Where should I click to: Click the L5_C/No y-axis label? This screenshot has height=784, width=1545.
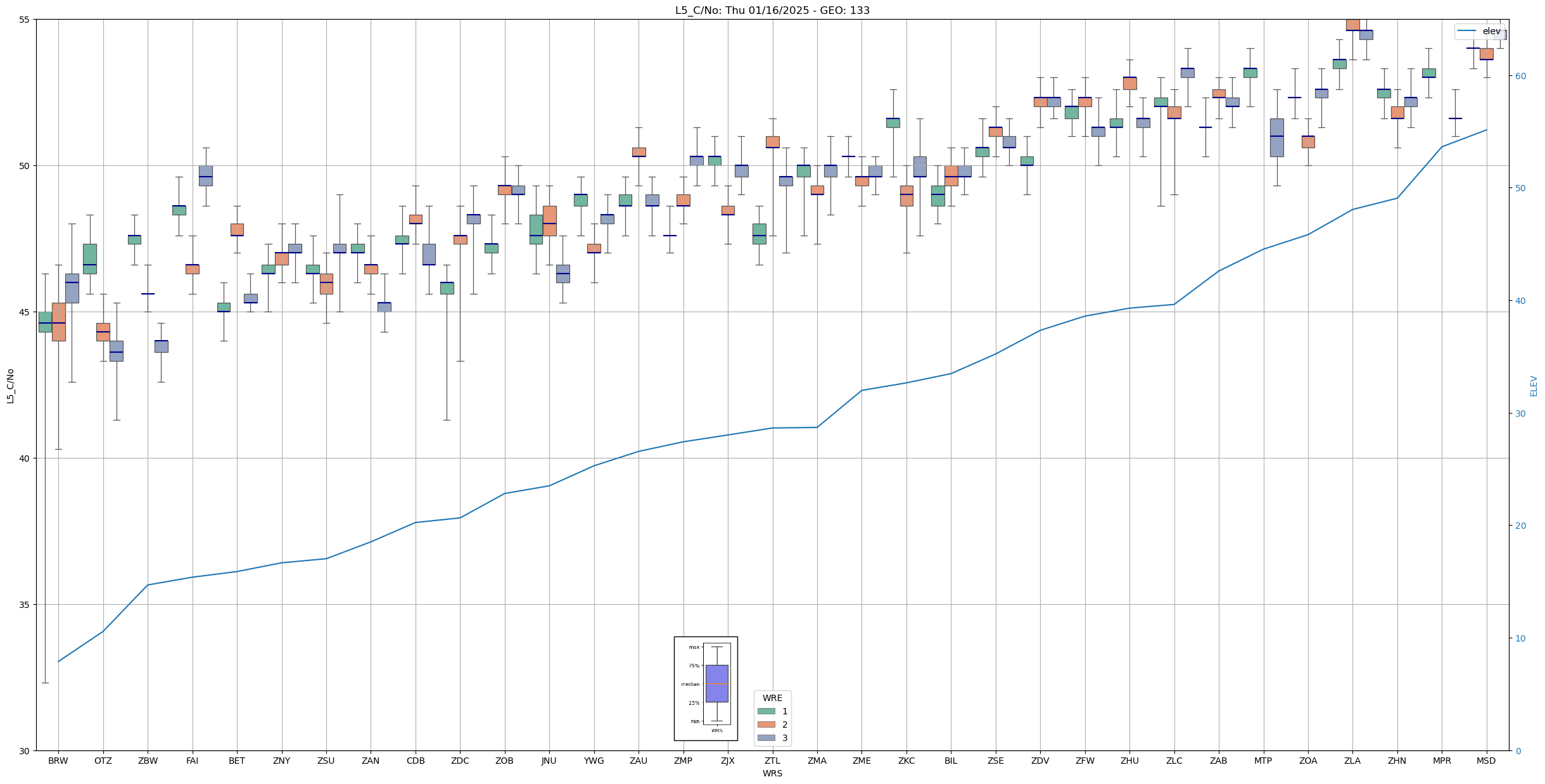click(x=10, y=386)
